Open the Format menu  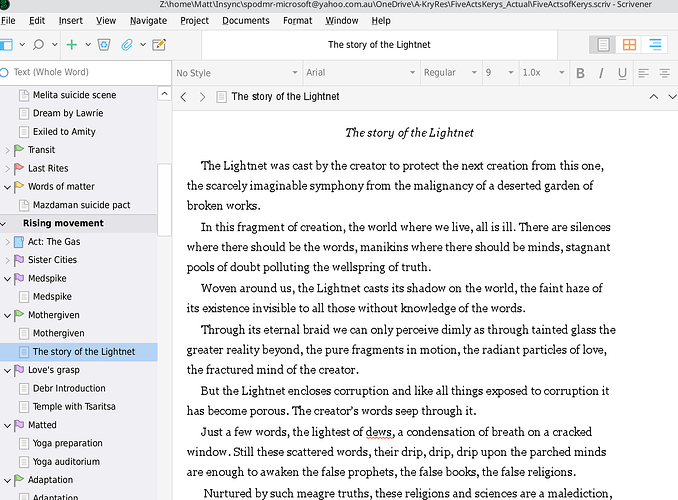tap(297, 20)
